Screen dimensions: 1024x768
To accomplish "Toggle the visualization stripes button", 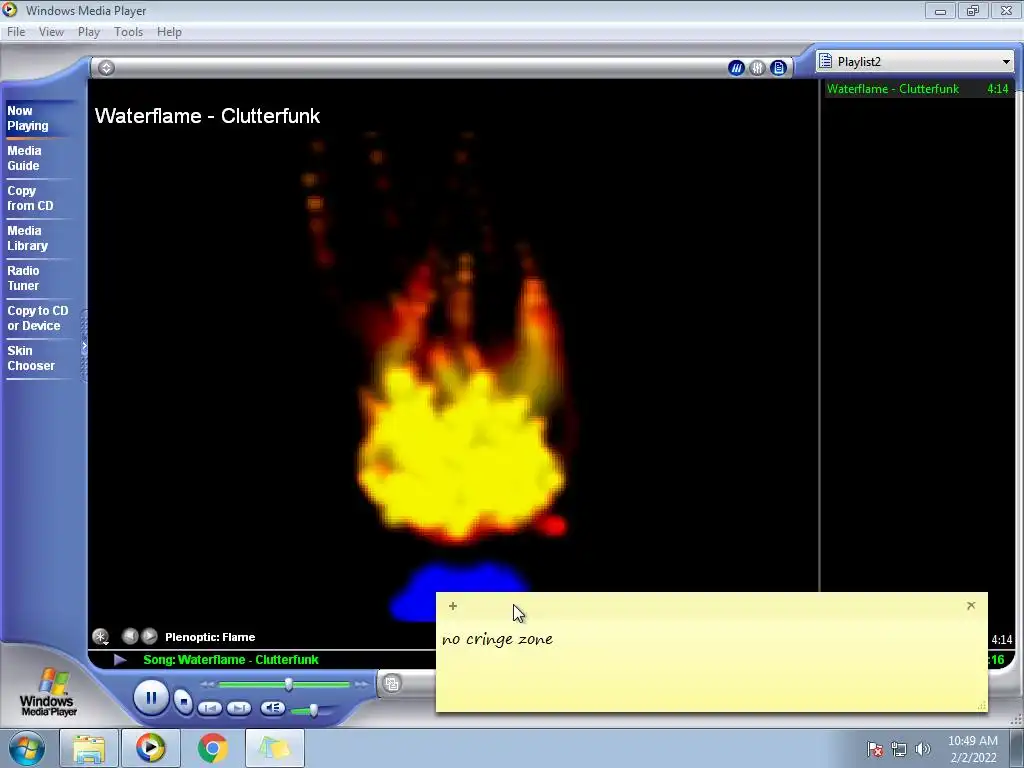I will pyautogui.click(x=736, y=67).
